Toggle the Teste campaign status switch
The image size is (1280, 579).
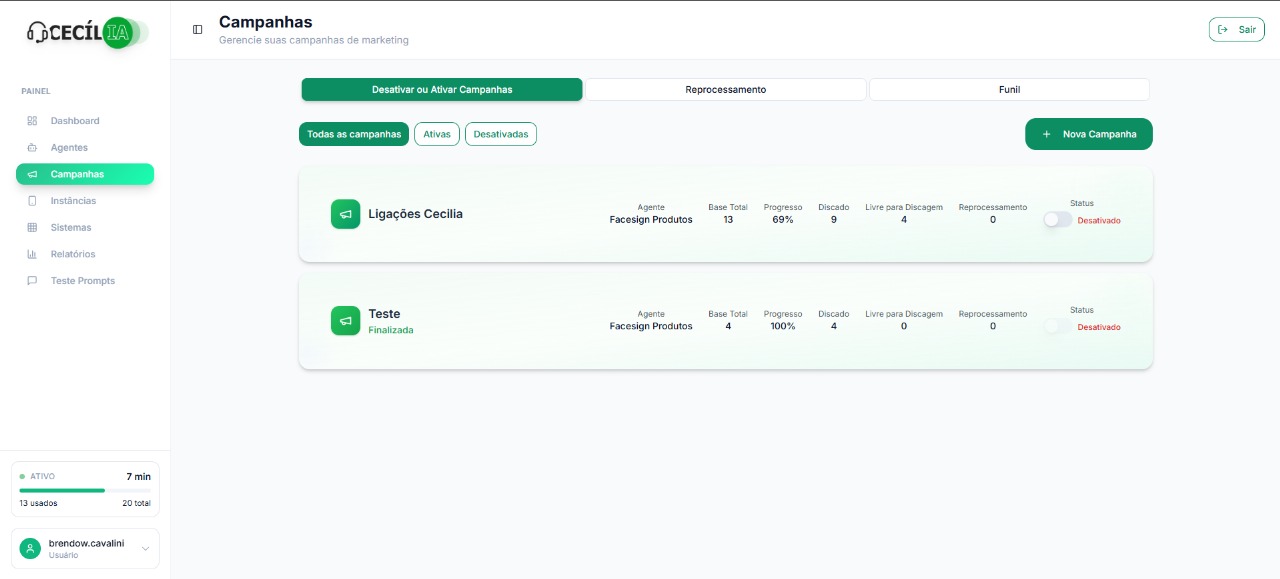(x=1057, y=326)
